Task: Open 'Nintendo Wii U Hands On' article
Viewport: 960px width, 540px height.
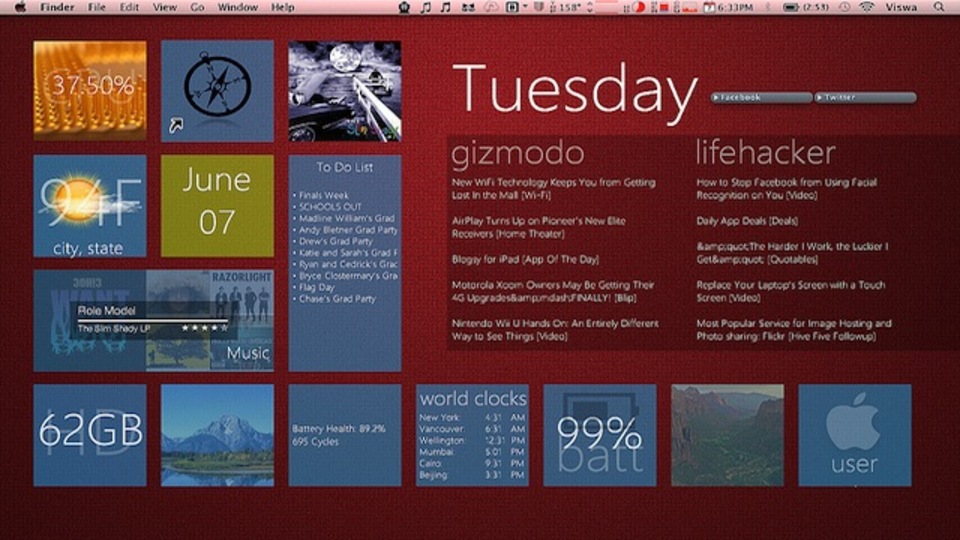Action: [555, 330]
